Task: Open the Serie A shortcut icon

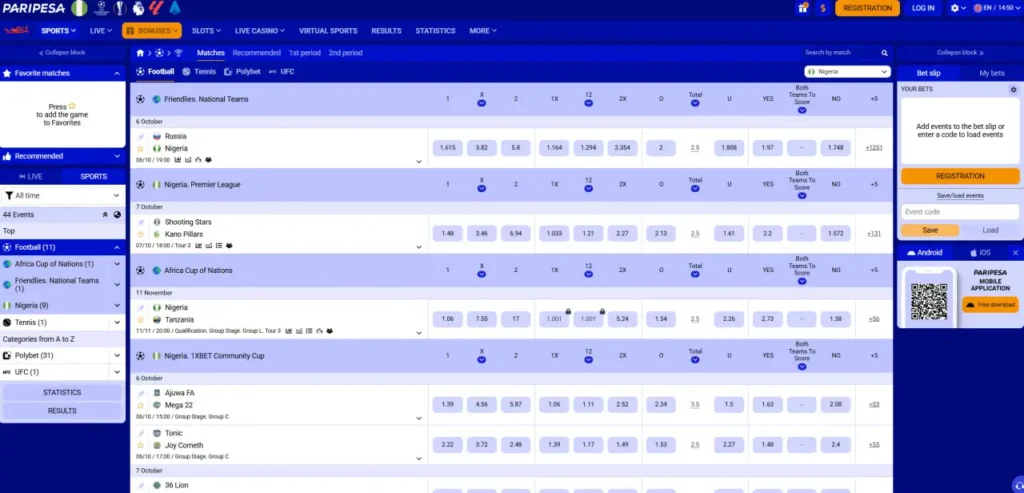Action: (174, 8)
